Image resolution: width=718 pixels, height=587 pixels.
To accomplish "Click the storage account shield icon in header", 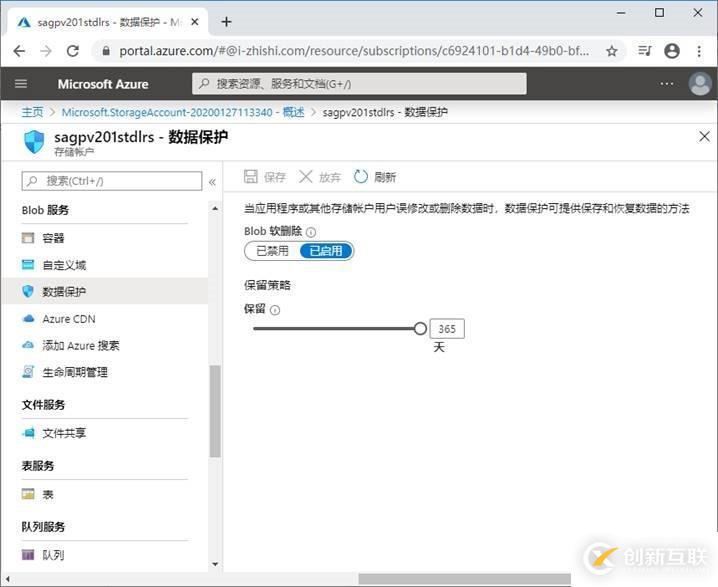I will [x=34, y=141].
